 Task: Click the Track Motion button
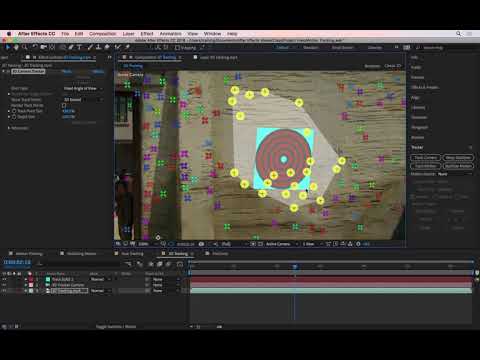click(426, 166)
